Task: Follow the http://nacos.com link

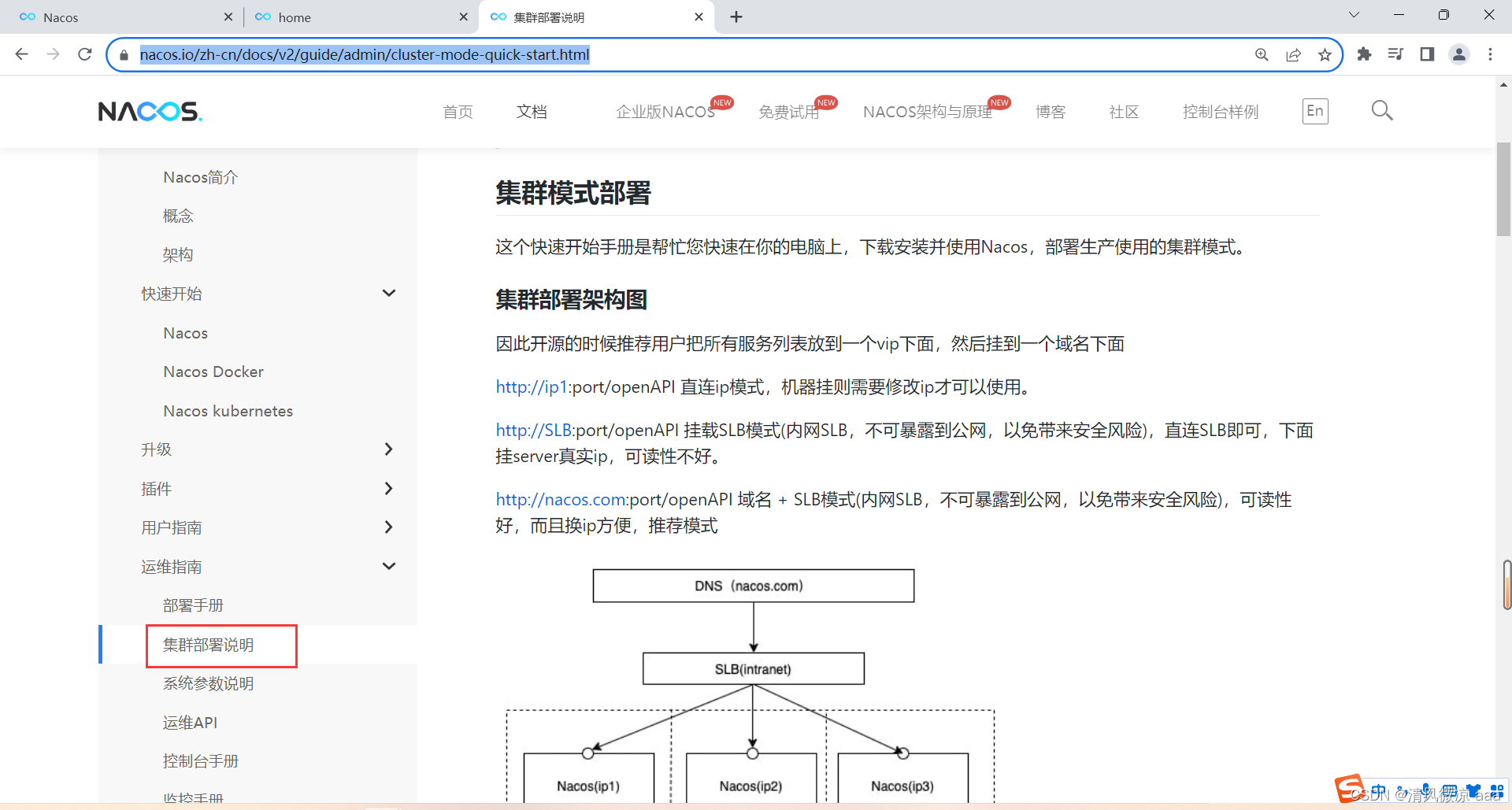Action: click(561, 499)
